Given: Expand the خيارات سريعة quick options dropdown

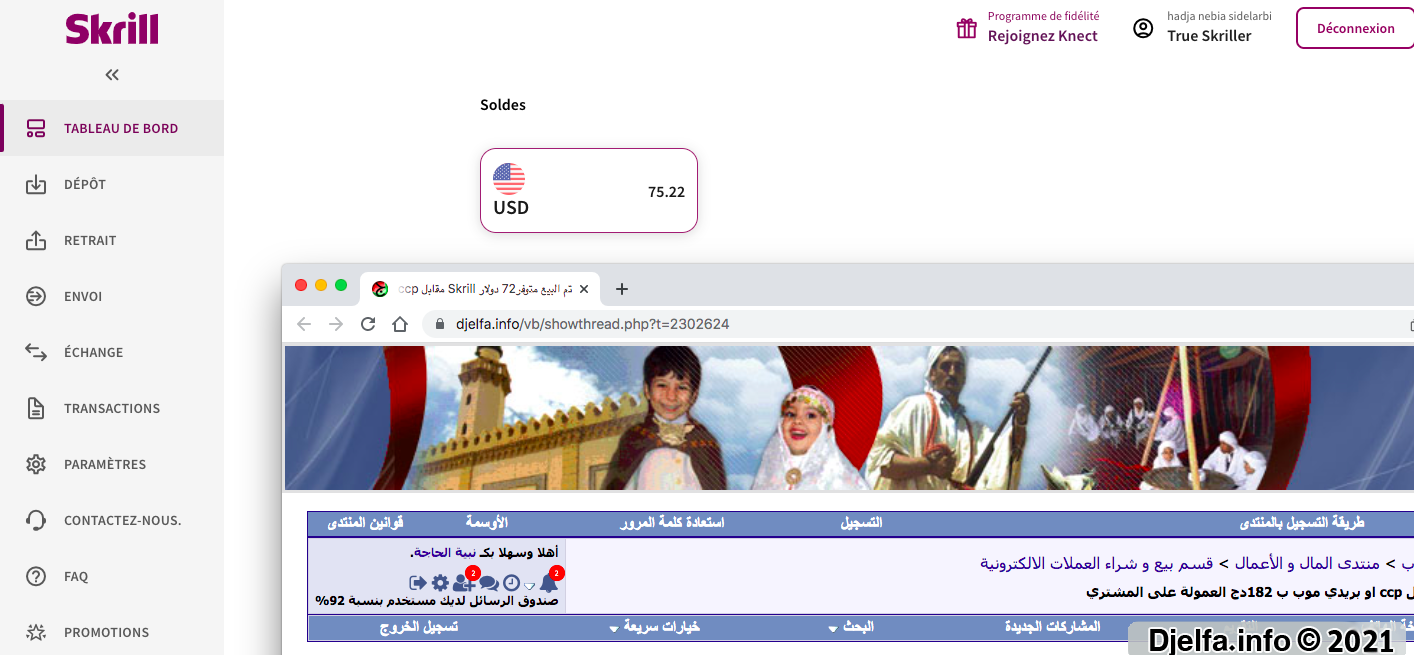Looking at the screenshot, I should [654, 627].
